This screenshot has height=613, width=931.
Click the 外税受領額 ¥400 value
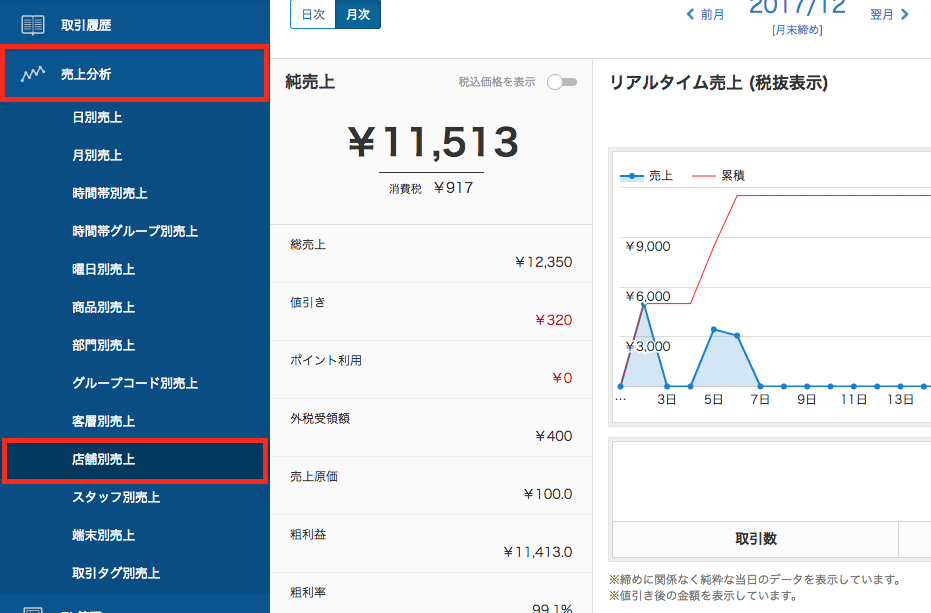pos(553,437)
